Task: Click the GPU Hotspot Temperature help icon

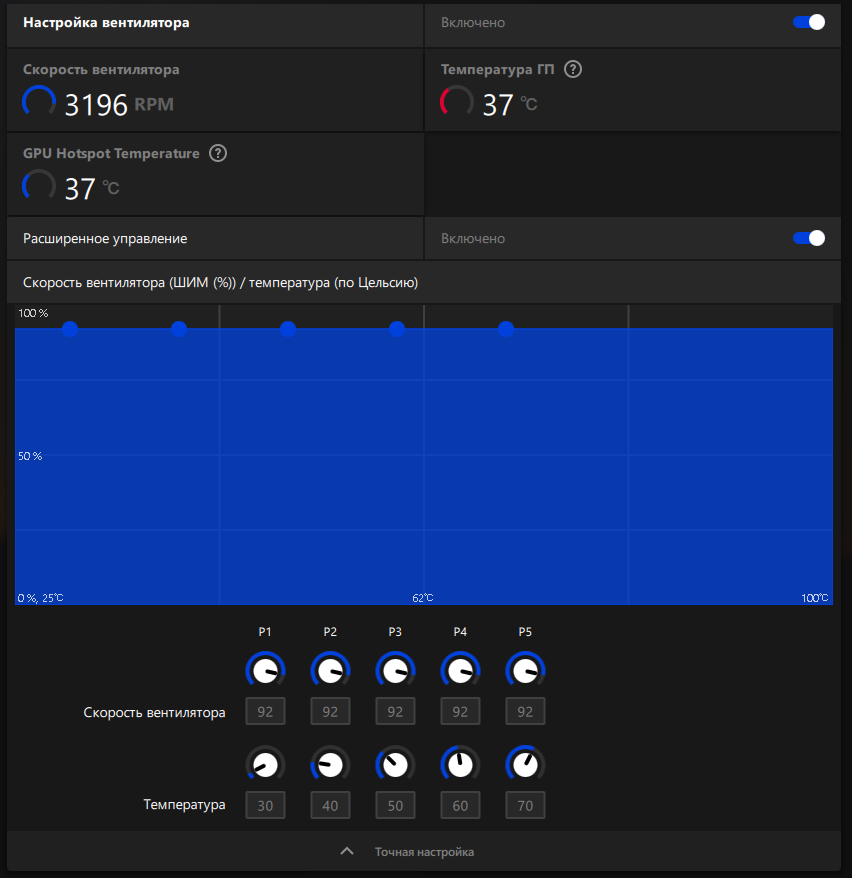Action: click(218, 153)
